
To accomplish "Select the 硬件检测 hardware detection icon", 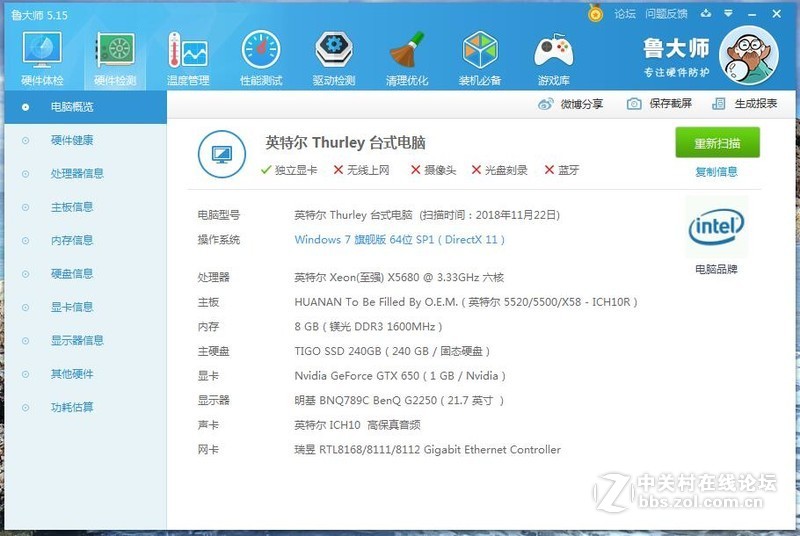I will (115, 59).
